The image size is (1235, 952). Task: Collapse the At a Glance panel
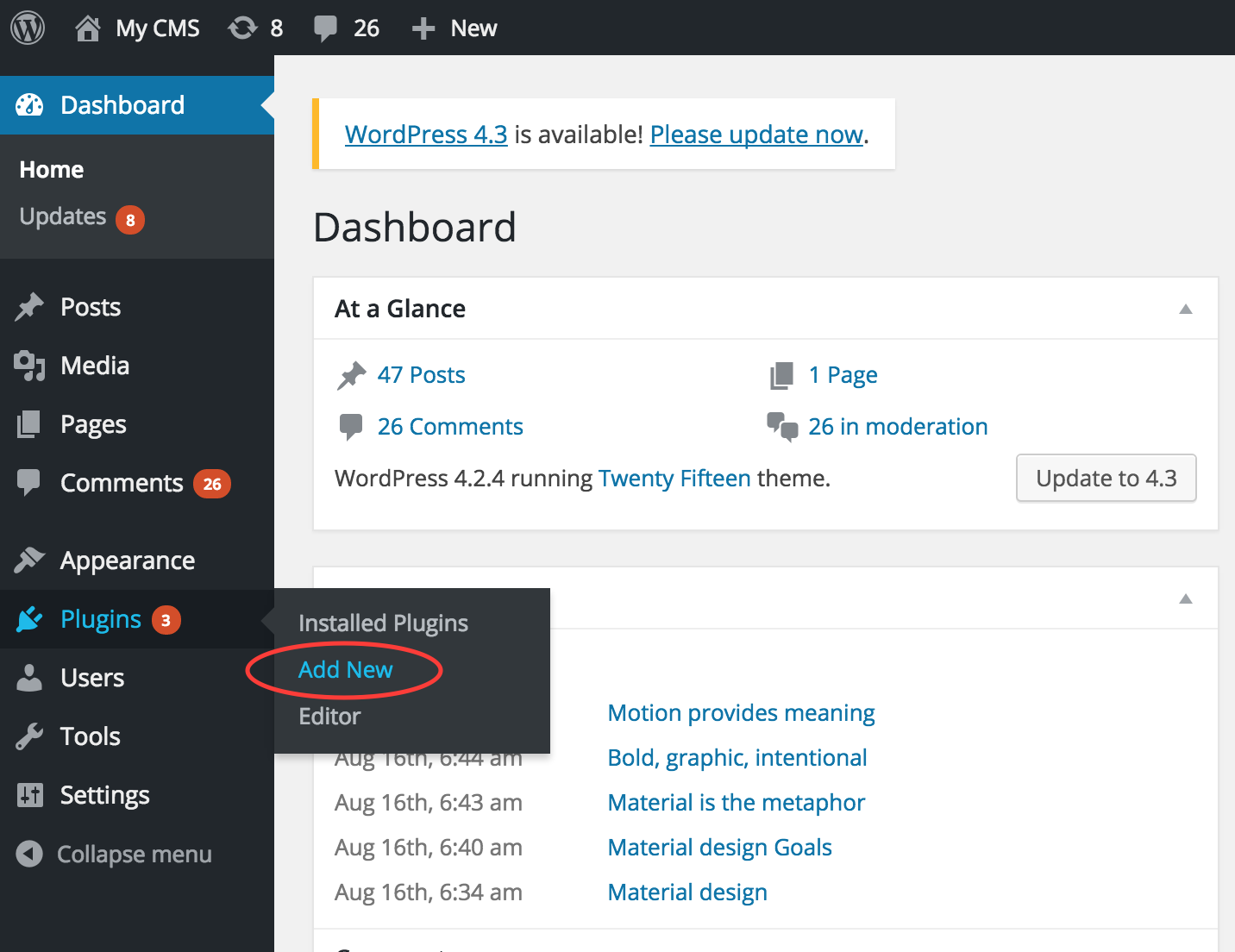click(1186, 309)
